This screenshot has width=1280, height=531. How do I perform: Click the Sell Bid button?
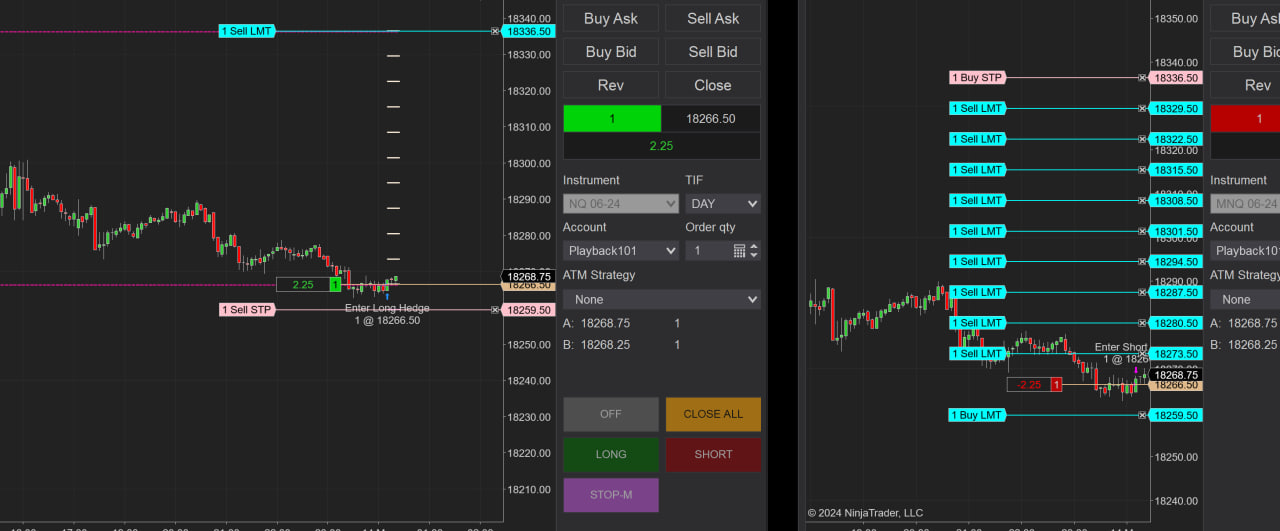(713, 52)
